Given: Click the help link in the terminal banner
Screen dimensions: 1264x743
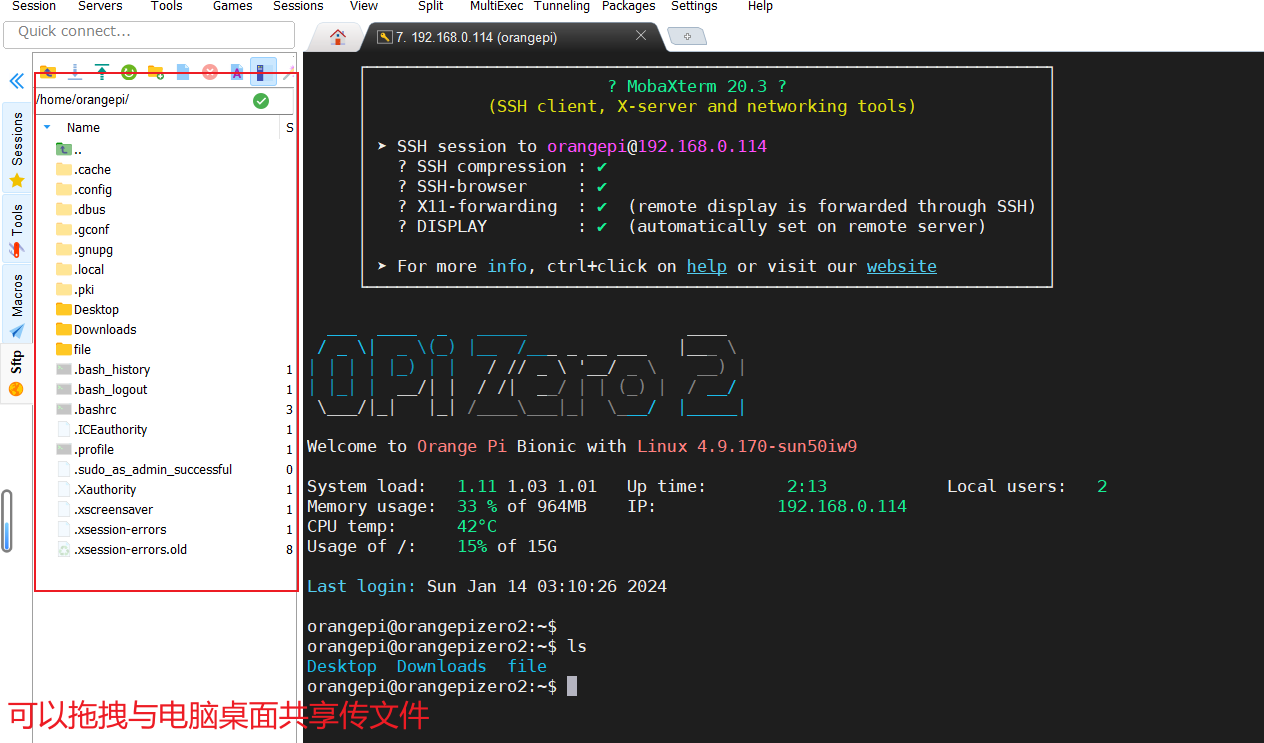Looking at the screenshot, I should 706,266.
